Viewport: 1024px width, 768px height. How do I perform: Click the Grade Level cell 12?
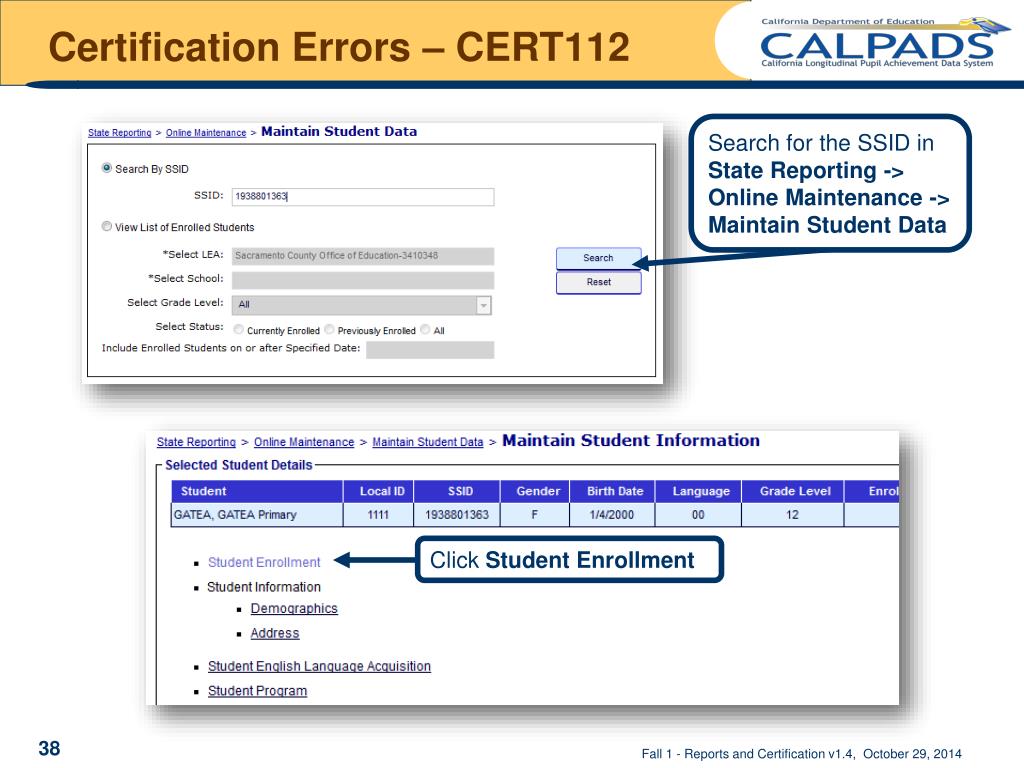click(x=792, y=515)
